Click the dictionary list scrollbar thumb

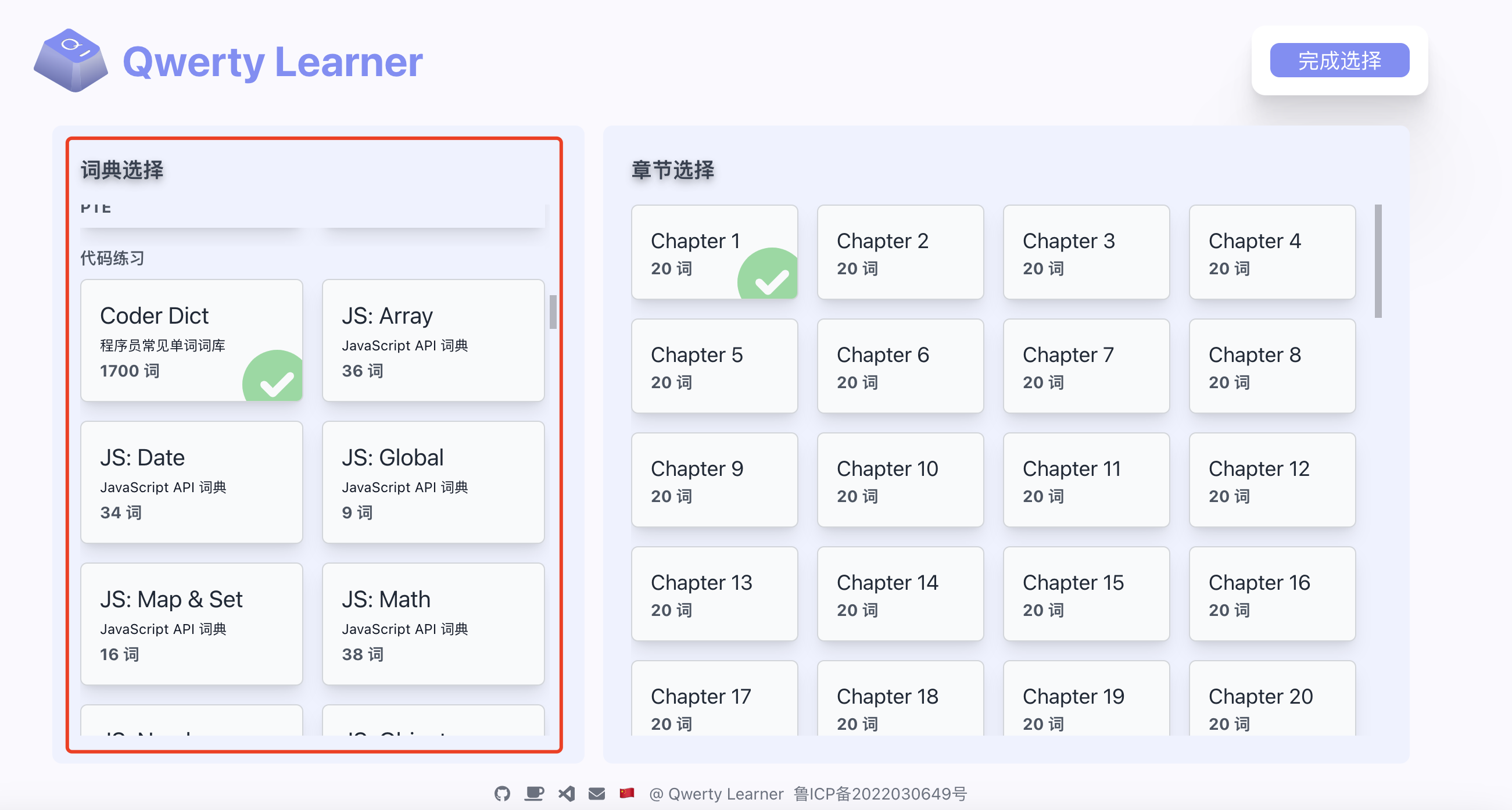pos(553,311)
